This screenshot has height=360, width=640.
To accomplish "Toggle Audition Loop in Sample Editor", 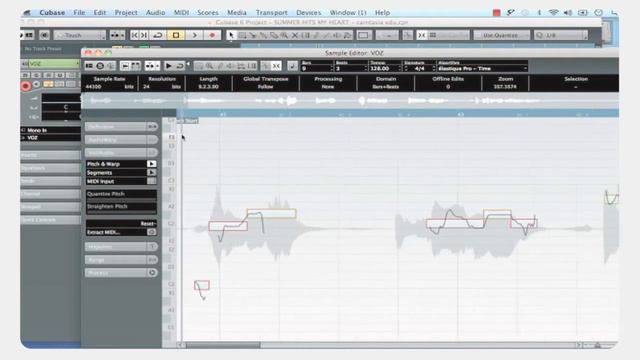I will click(179, 65).
